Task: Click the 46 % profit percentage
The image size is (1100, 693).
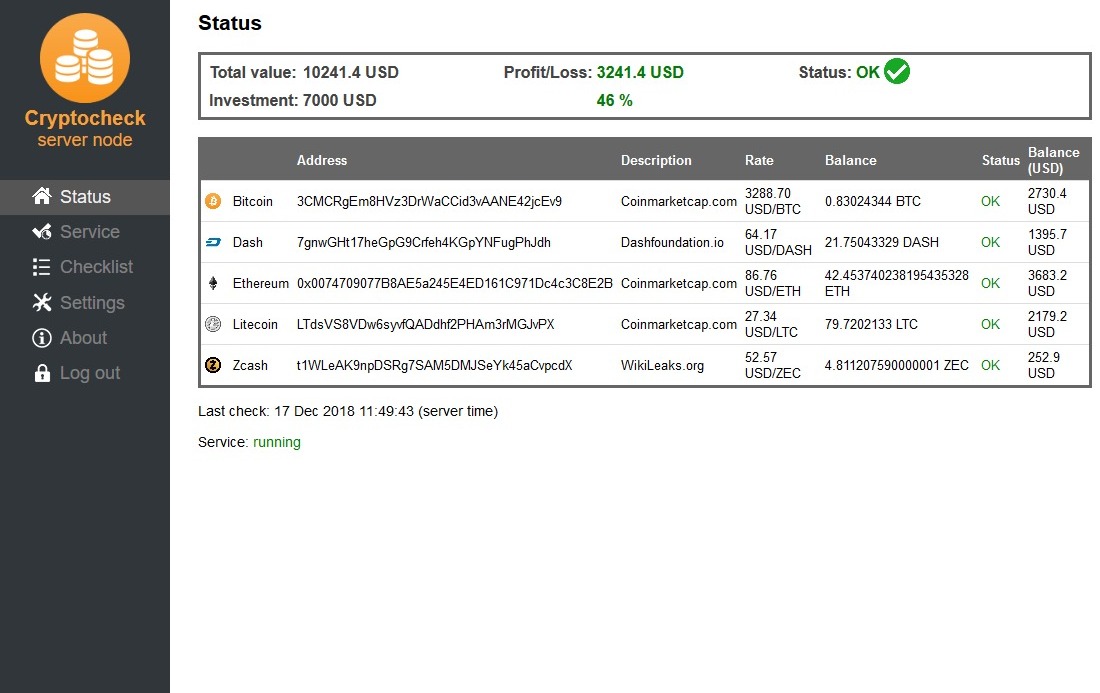Action: click(x=615, y=100)
